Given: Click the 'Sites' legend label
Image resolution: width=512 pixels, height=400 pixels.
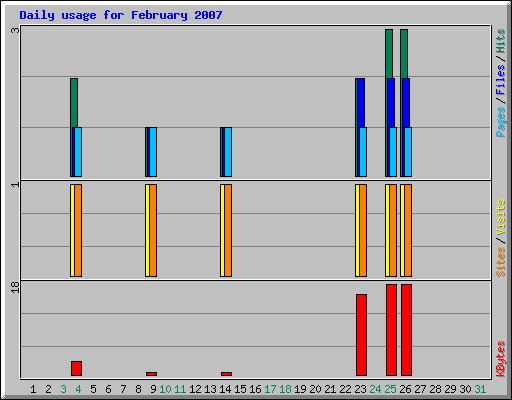Looking at the screenshot, I should [500, 262].
